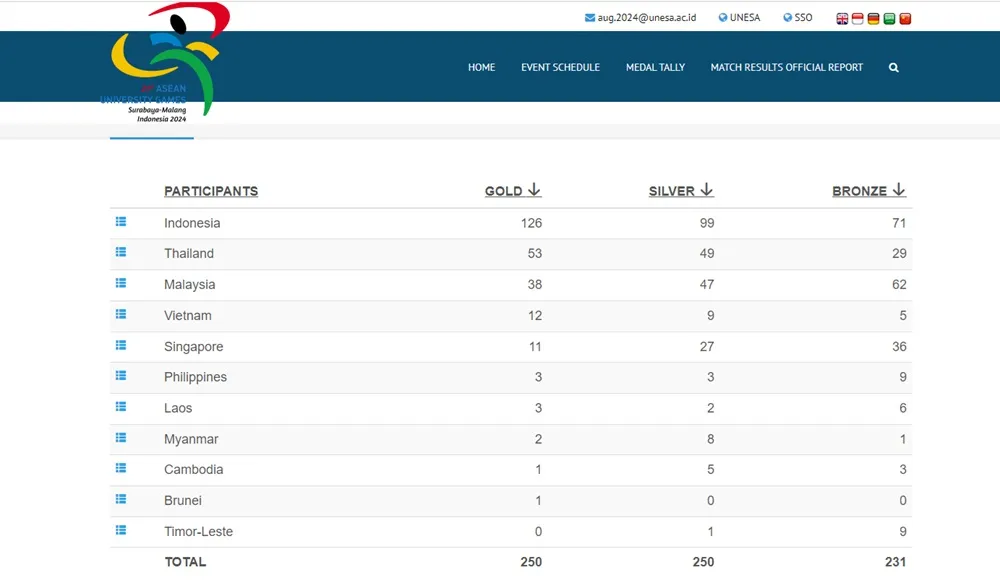The image size is (1000, 583).
Task: Open detail list icon for Malaysia row
Action: [x=121, y=283]
